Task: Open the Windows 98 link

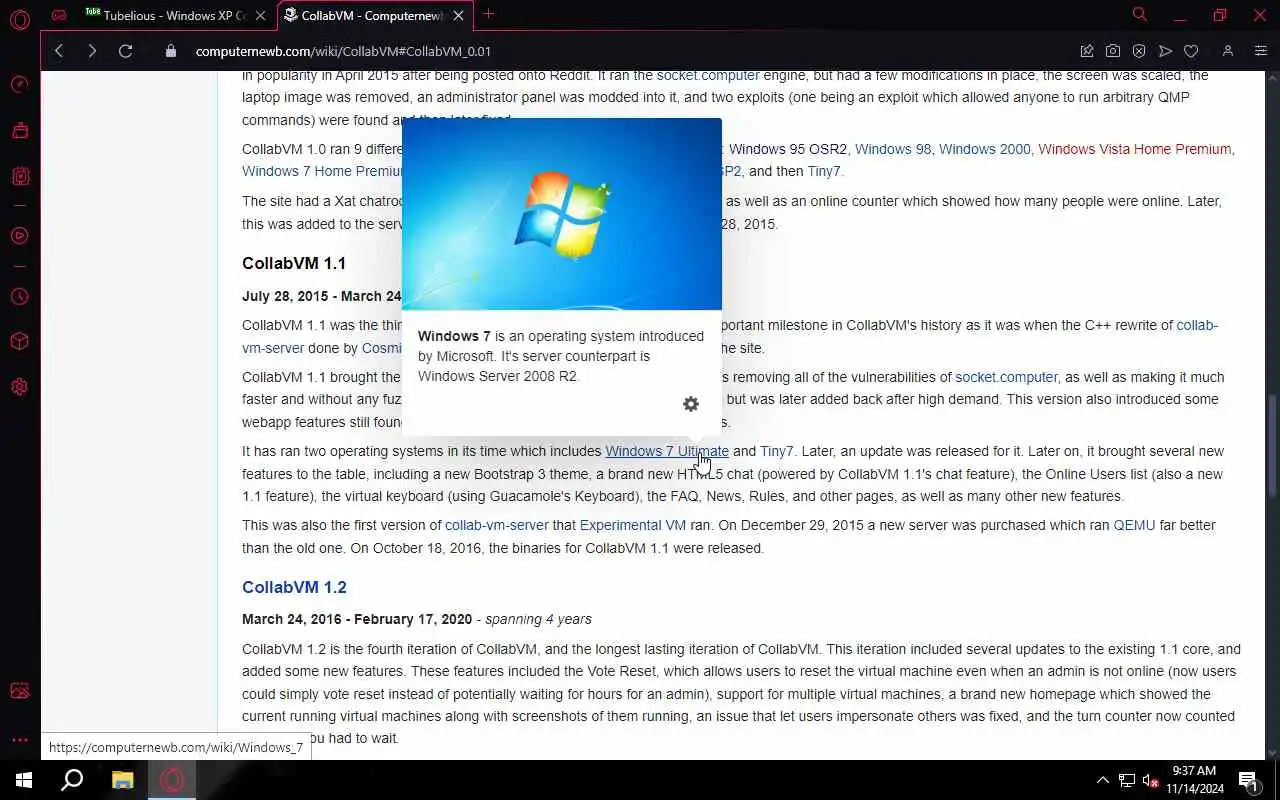Action: (x=893, y=149)
